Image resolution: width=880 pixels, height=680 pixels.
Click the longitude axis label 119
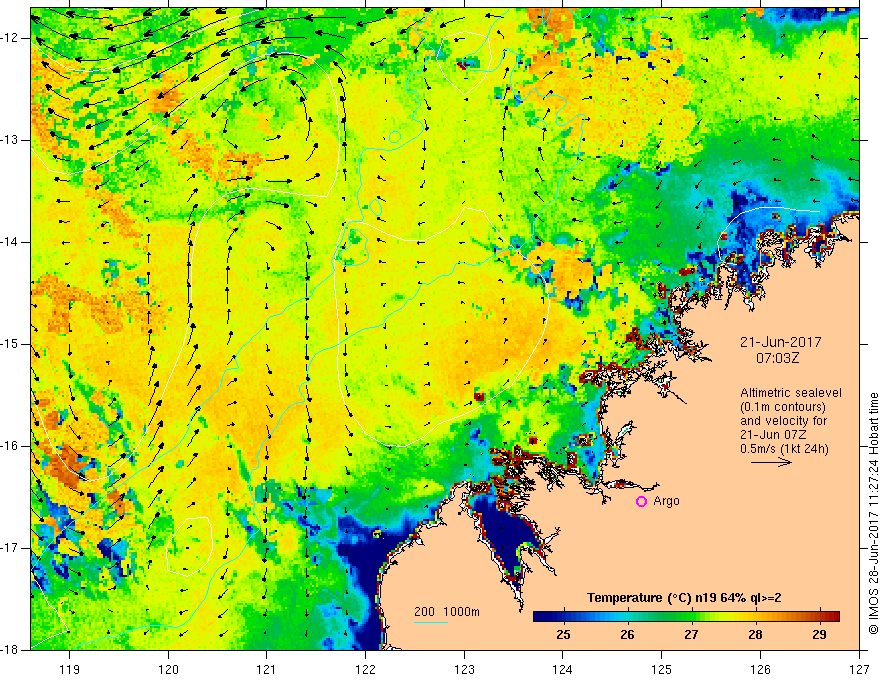(70, 669)
